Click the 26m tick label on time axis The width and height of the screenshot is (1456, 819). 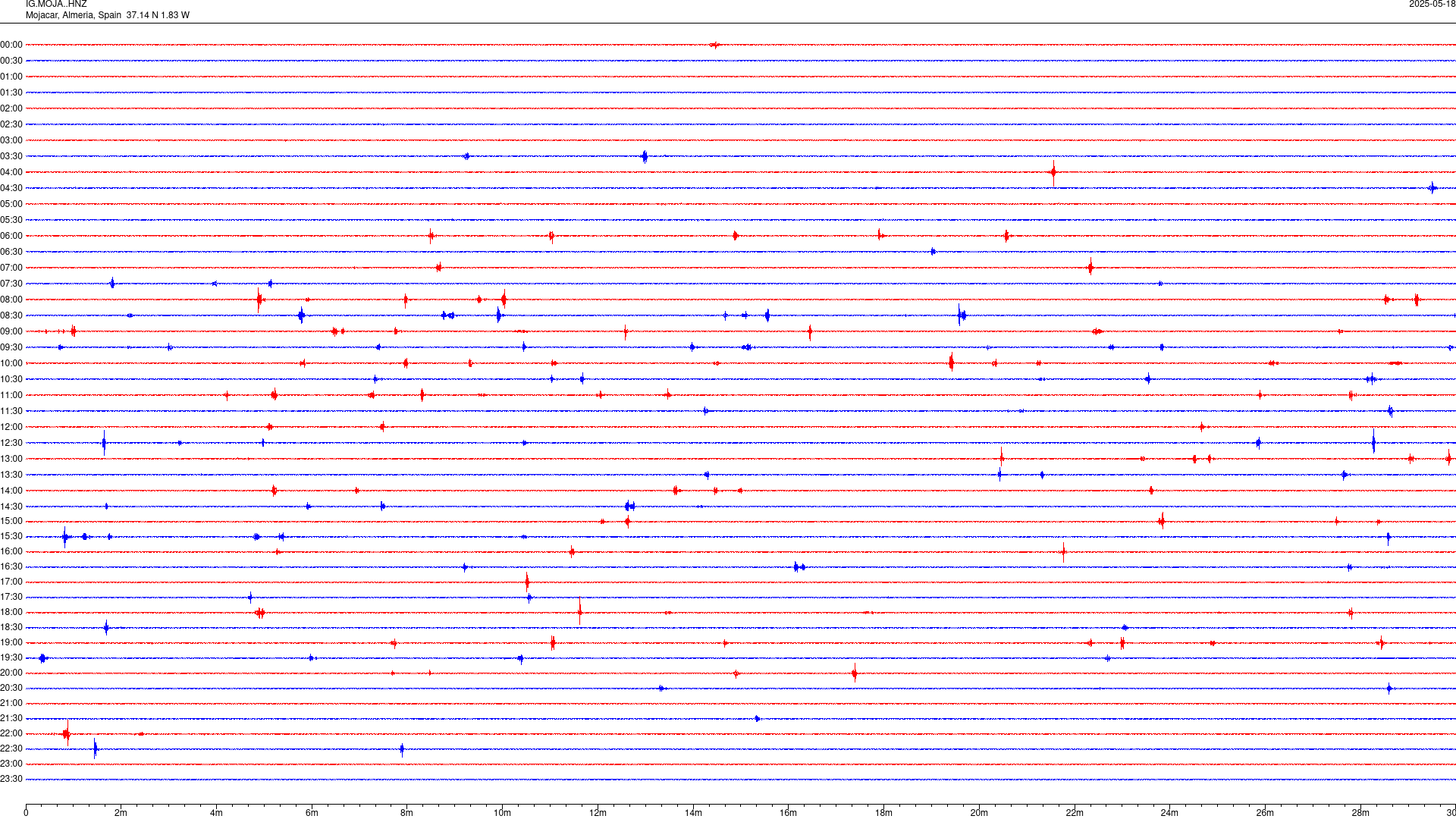click(x=1265, y=813)
